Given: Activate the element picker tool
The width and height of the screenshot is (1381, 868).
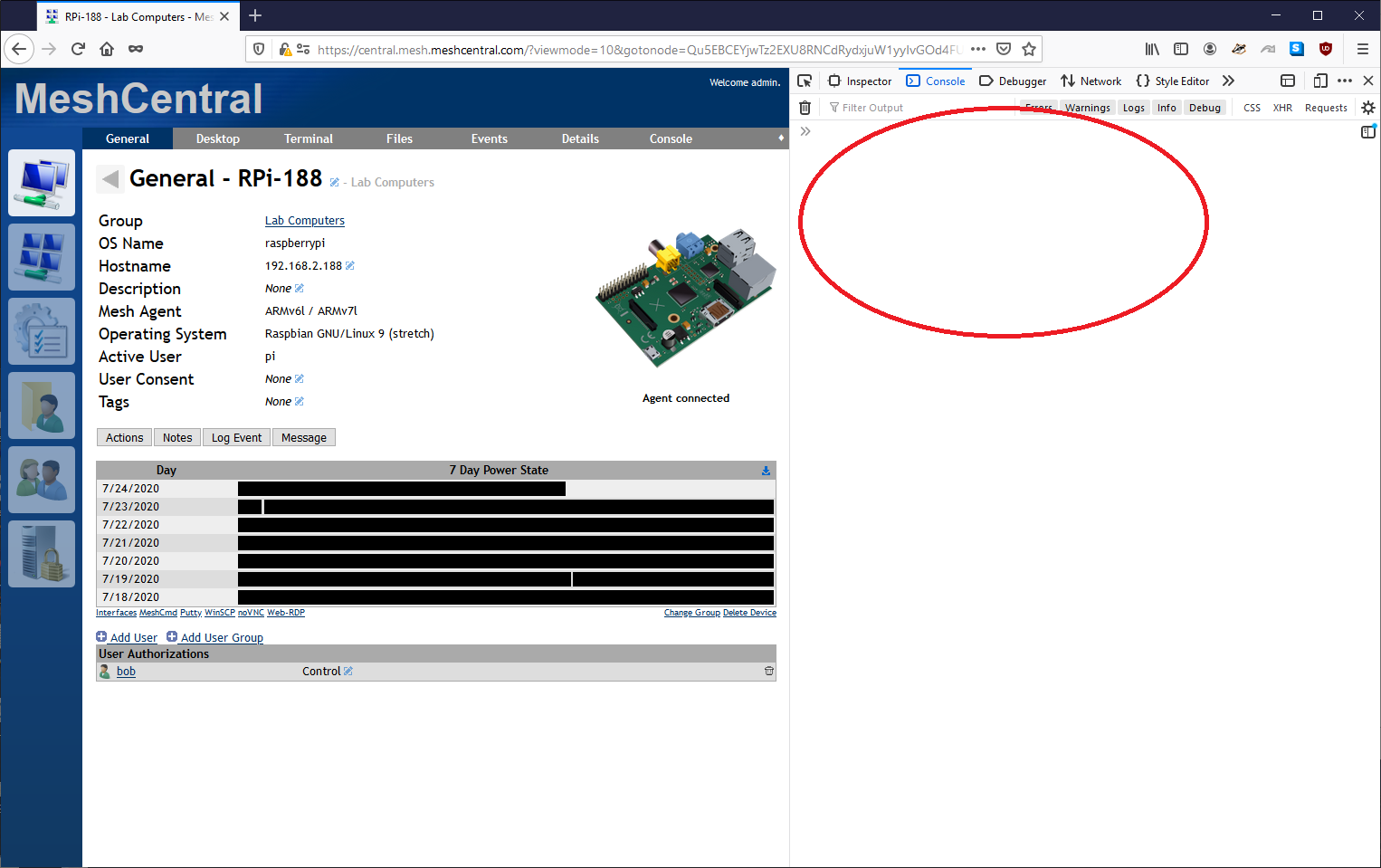Looking at the screenshot, I should pos(805,81).
